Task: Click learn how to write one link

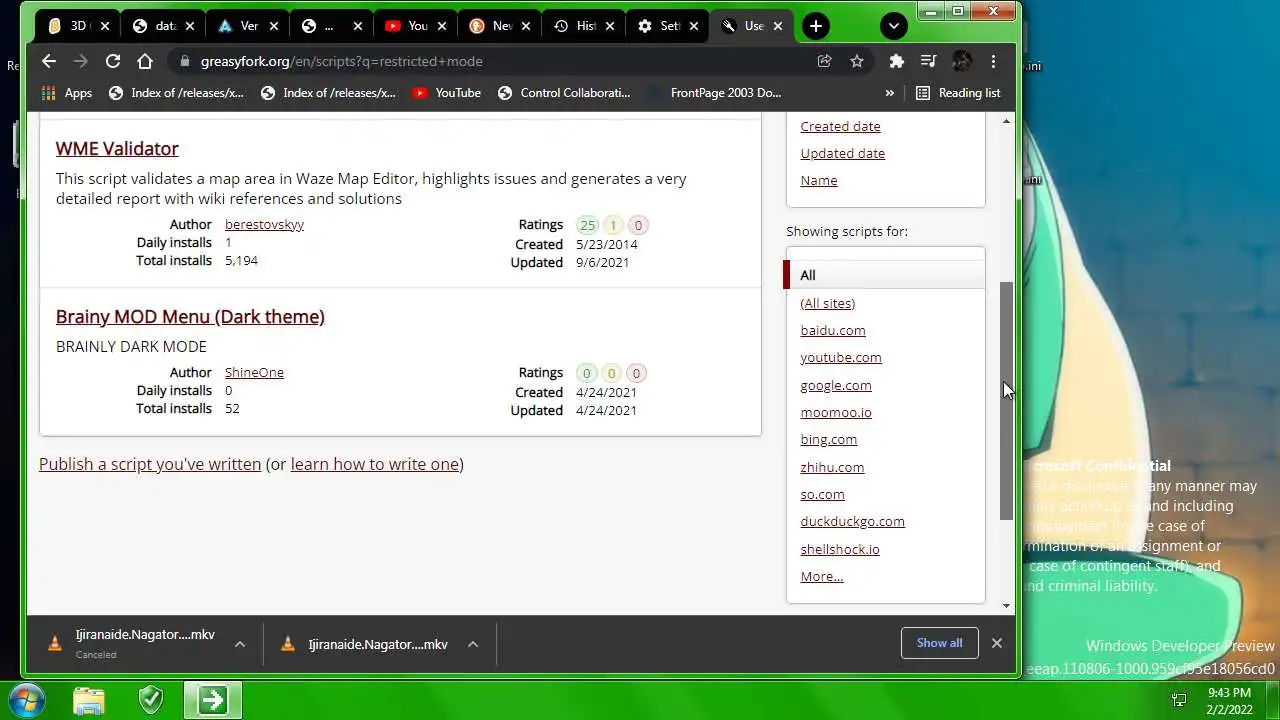Action: [x=374, y=464]
